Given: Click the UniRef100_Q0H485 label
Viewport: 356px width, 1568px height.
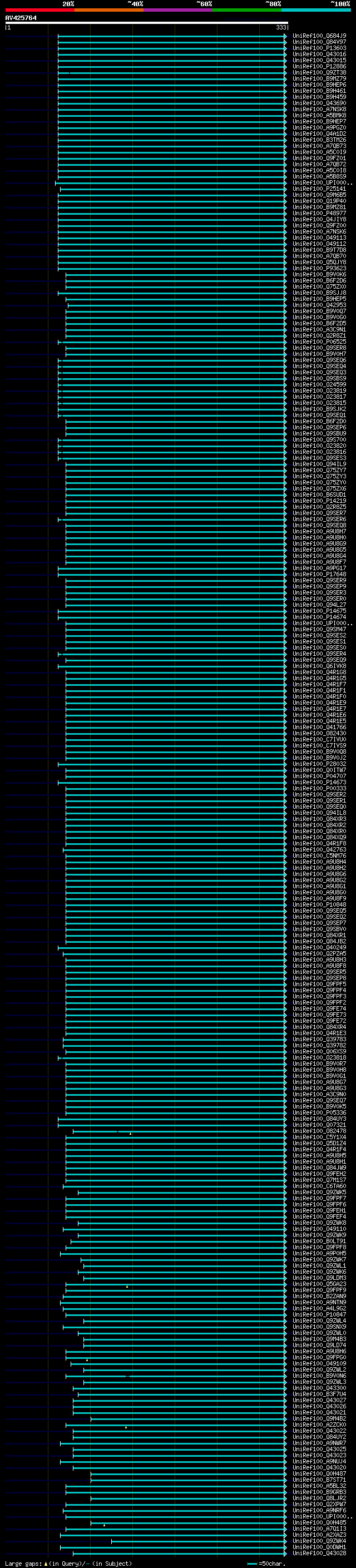Looking at the screenshot, I should pos(319,1522).
